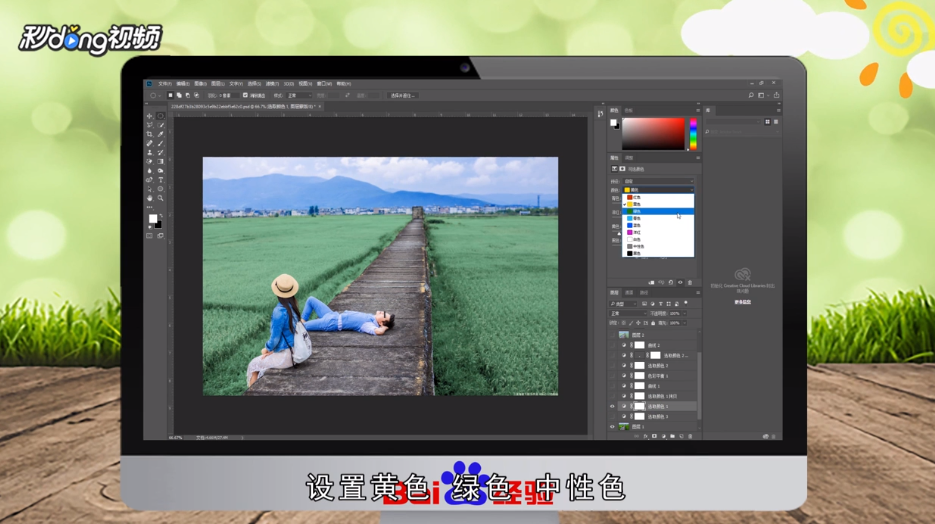This screenshot has height=524, width=935.
Task: Select the Move tool
Action: pos(149,116)
